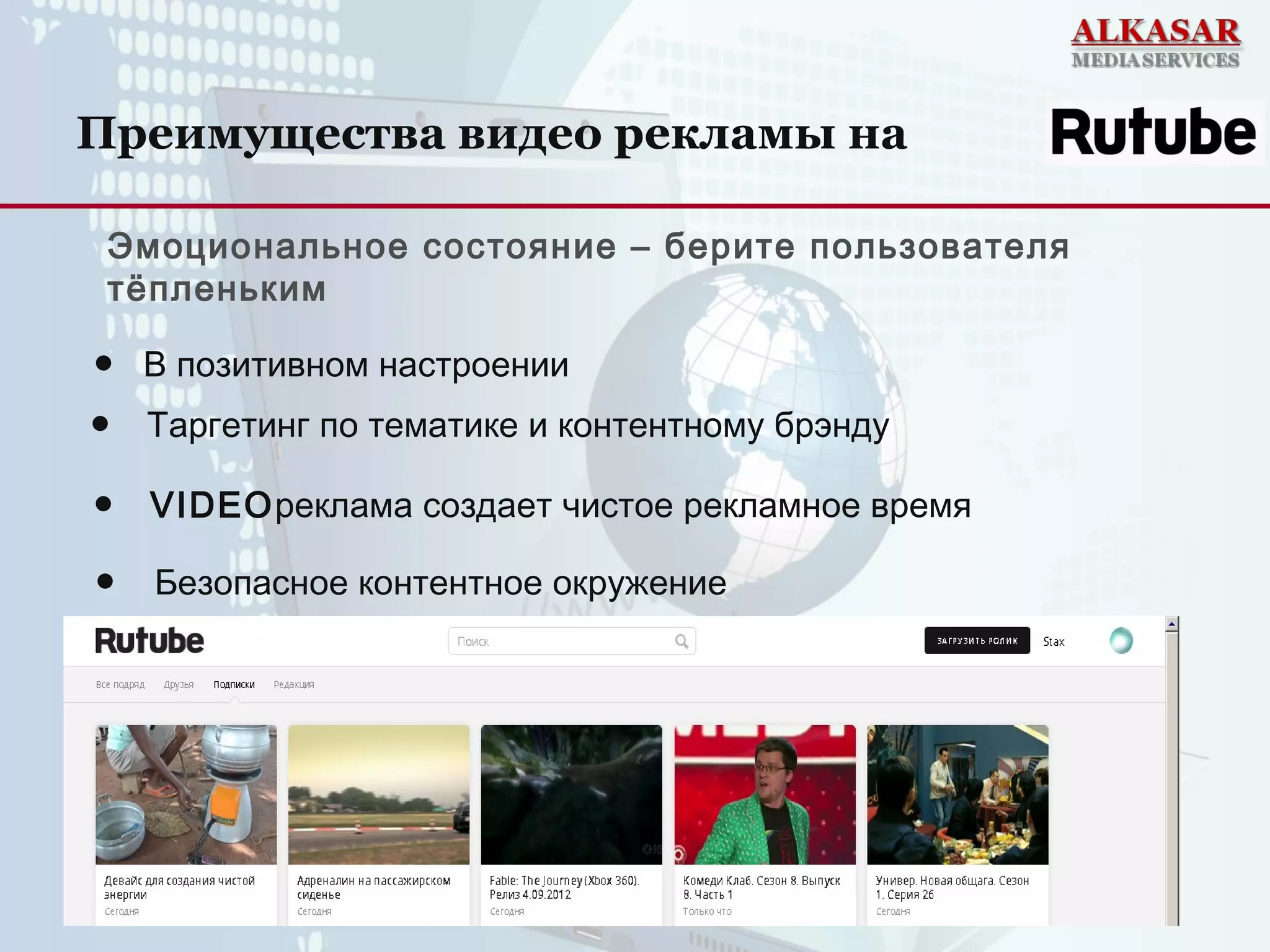This screenshot has width=1270, height=952.
Task: Open the round user avatar icon
Action: pyautogui.click(x=1121, y=641)
